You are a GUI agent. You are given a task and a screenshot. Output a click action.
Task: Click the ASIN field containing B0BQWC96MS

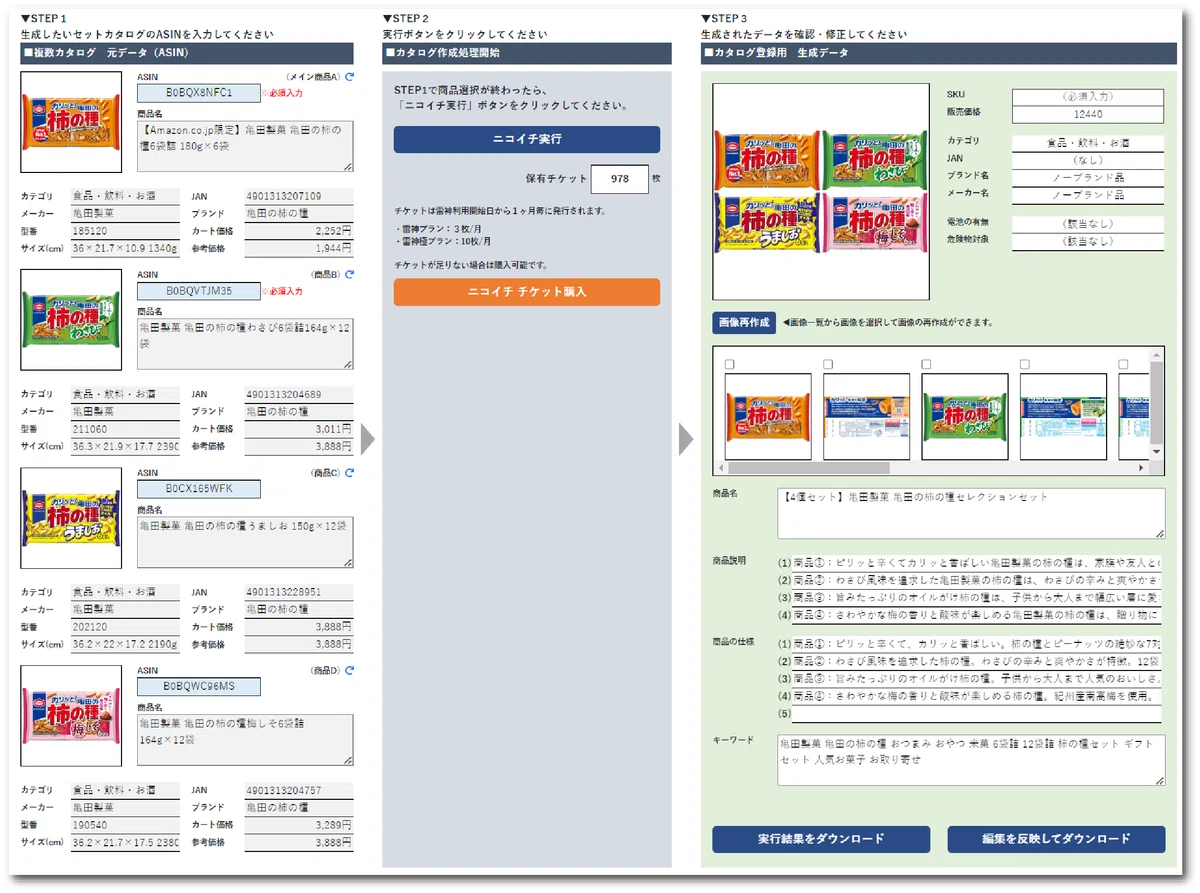point(198,687)
